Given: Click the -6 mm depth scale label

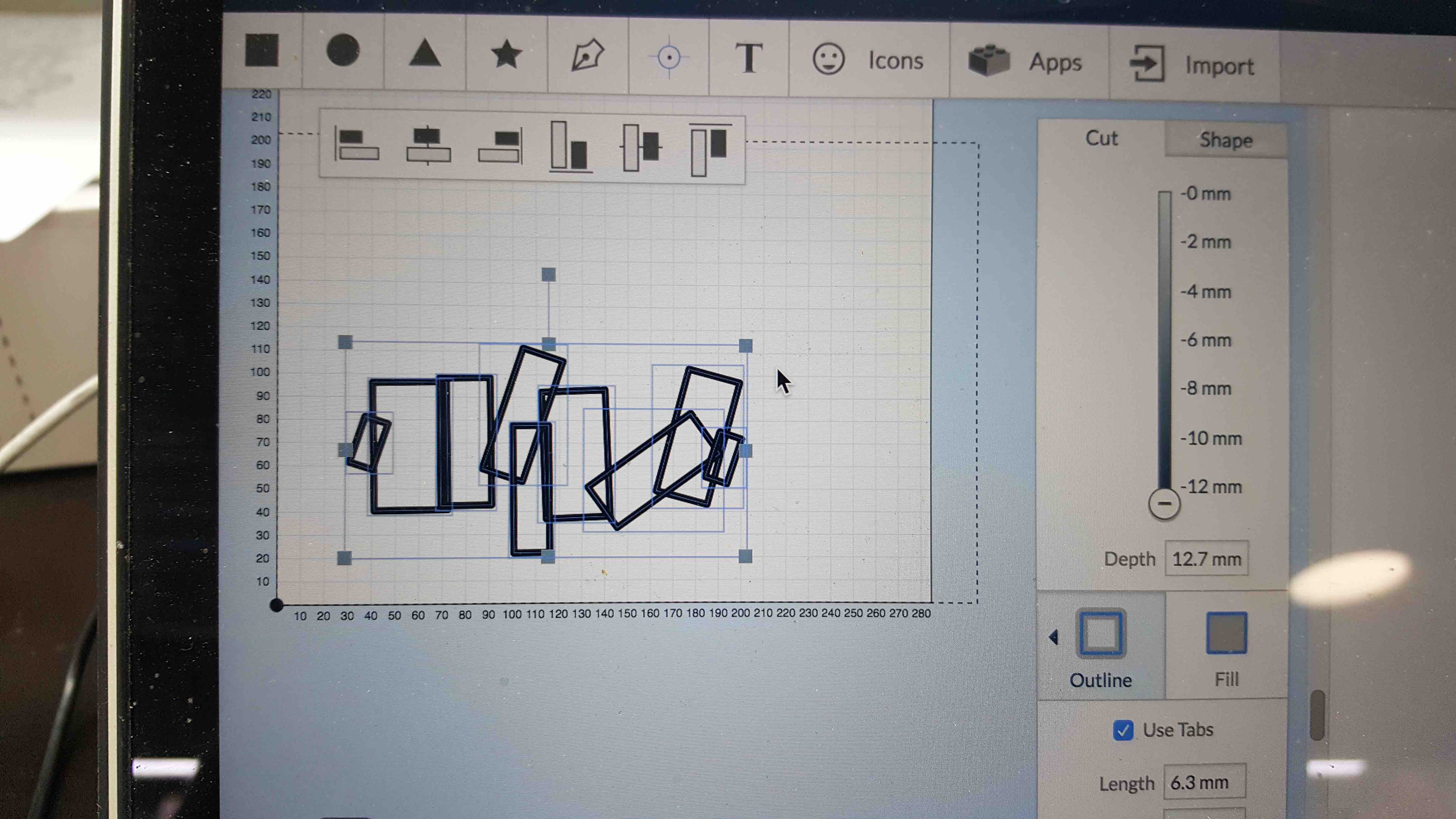Looking at the screenshot, I should click(1205, 340).
